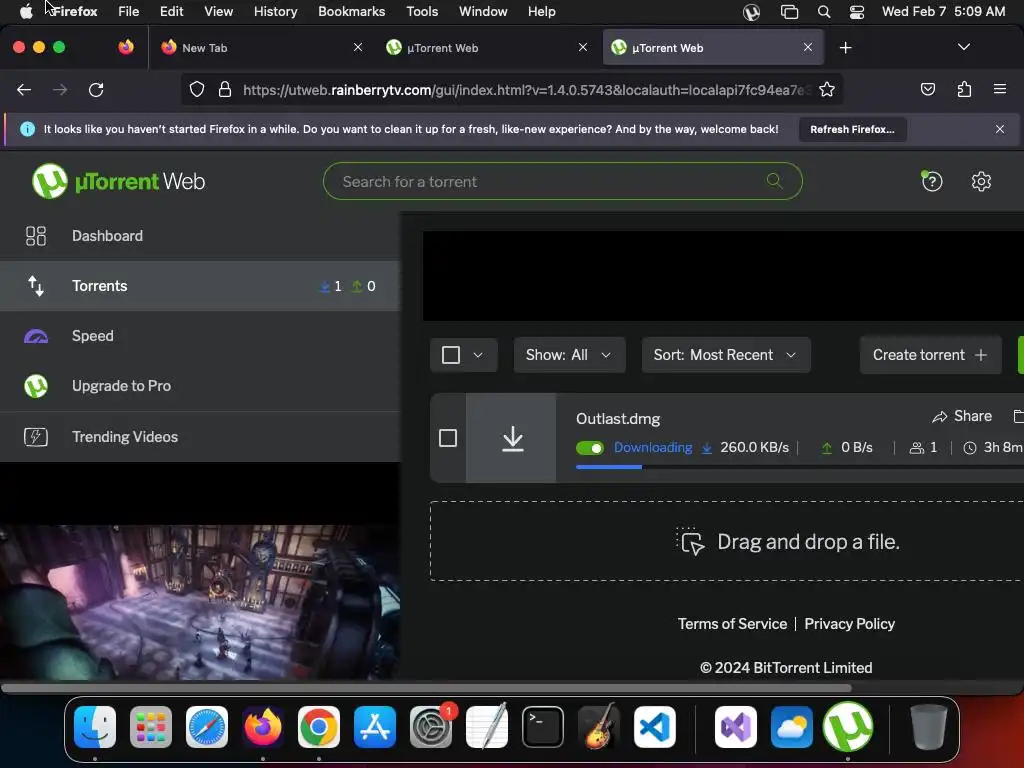The image size is (1024, 768).
Task: Click the game video thumbnail in sidebar
Action: [200, 602]
